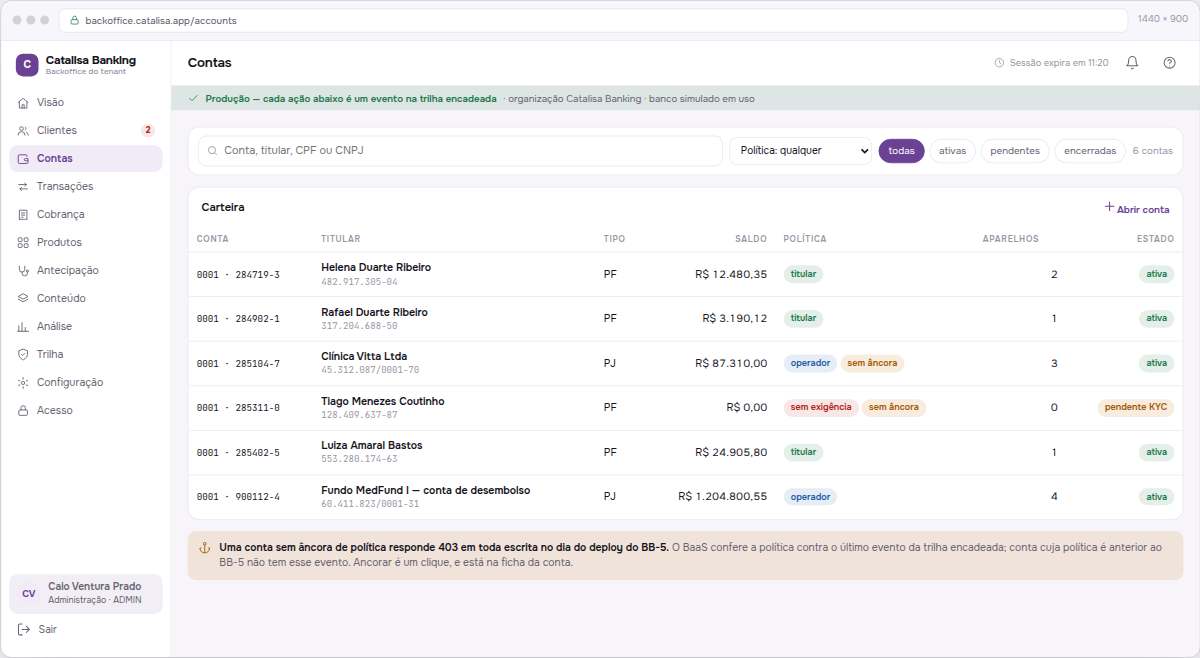Click the Clientes people icon
The width and height of the screenshot is (1200, 658).
coord(23,131)
